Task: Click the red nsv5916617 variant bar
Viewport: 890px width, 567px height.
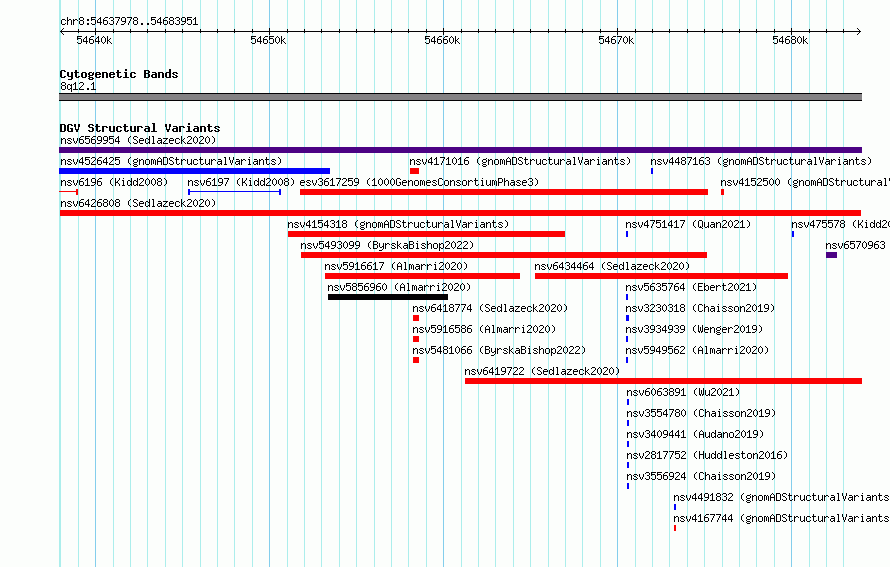Action: pyautogui.click(x=422, y=276)
